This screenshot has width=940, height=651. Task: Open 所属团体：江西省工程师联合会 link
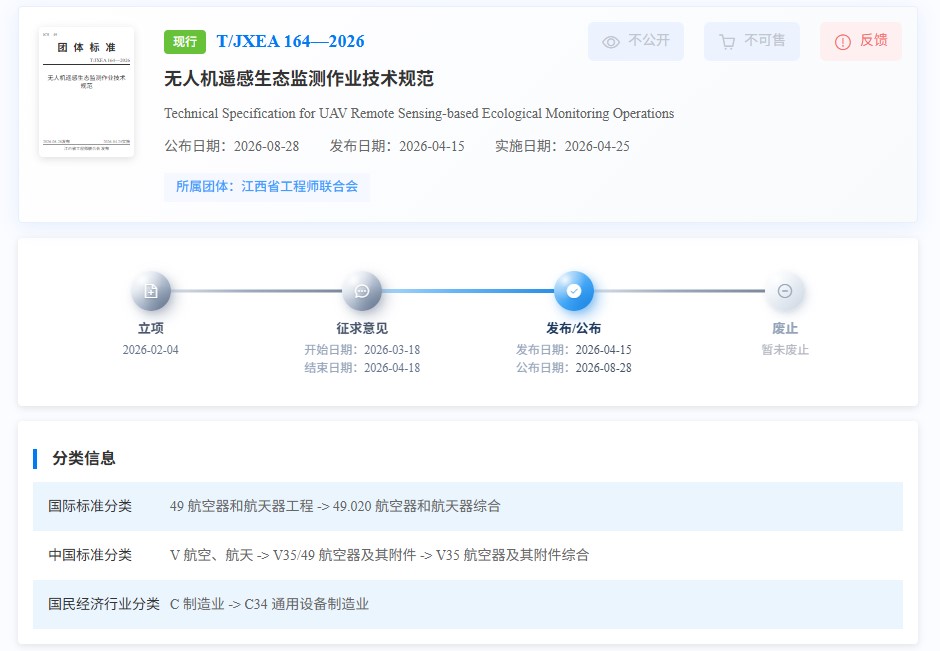click(267, 187)
